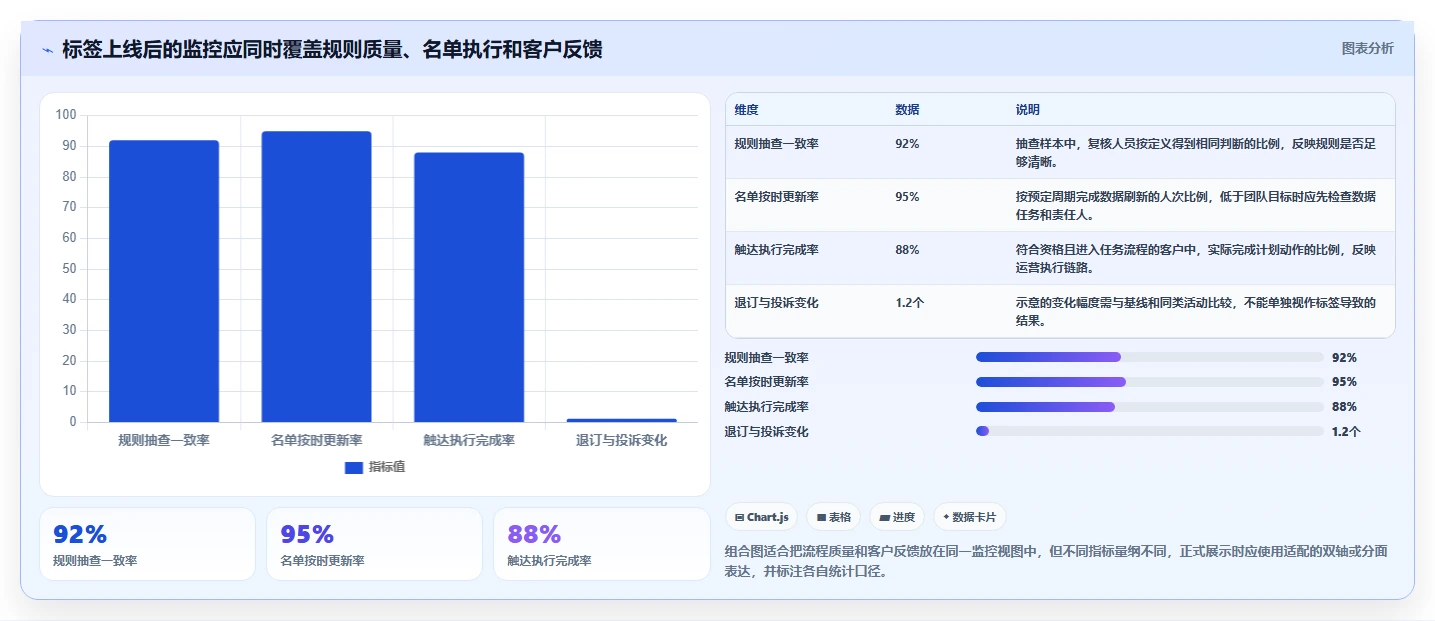Click the description starting 示意的变化幅度
Viewport: 1435px width, 621px height.
(1196, 311)
